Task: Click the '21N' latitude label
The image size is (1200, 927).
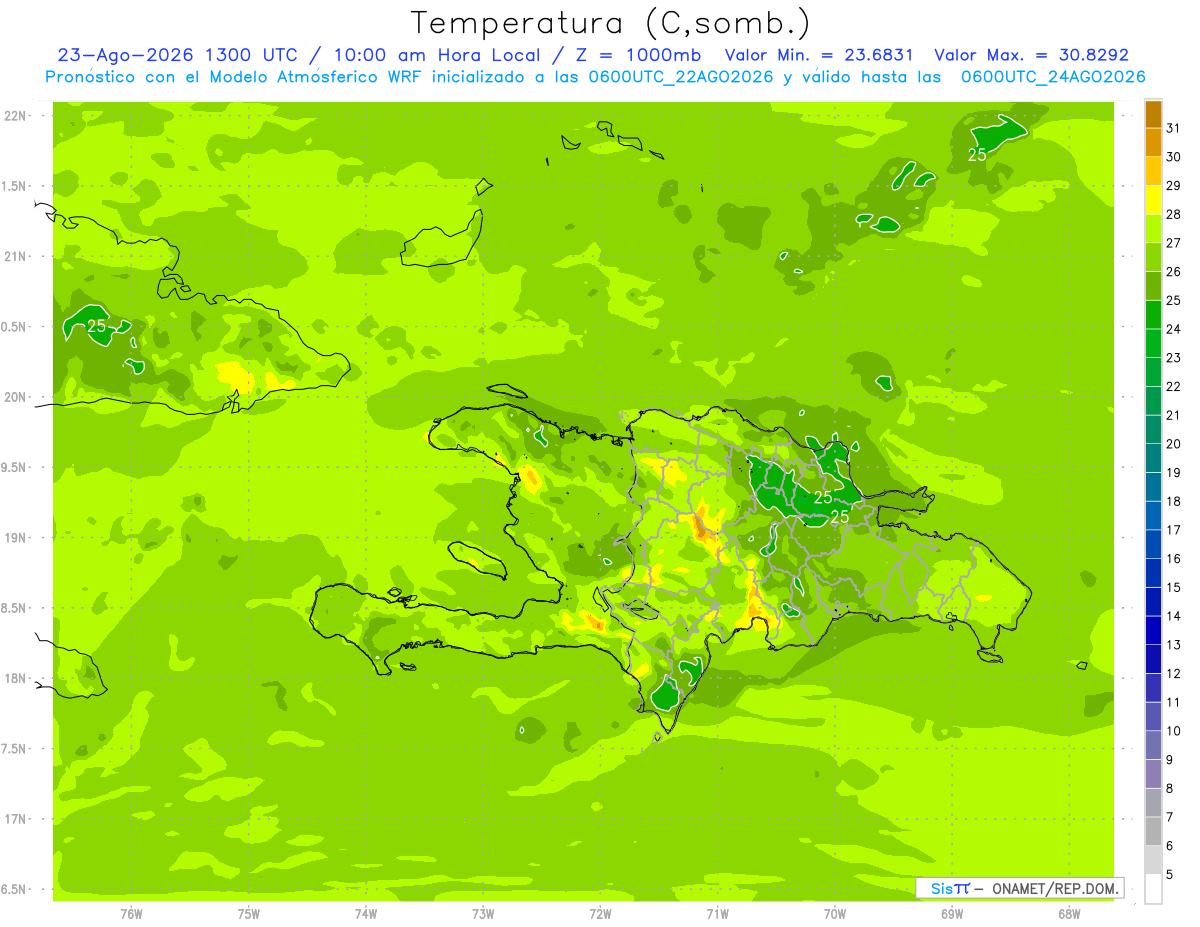Action: [16, 257]
